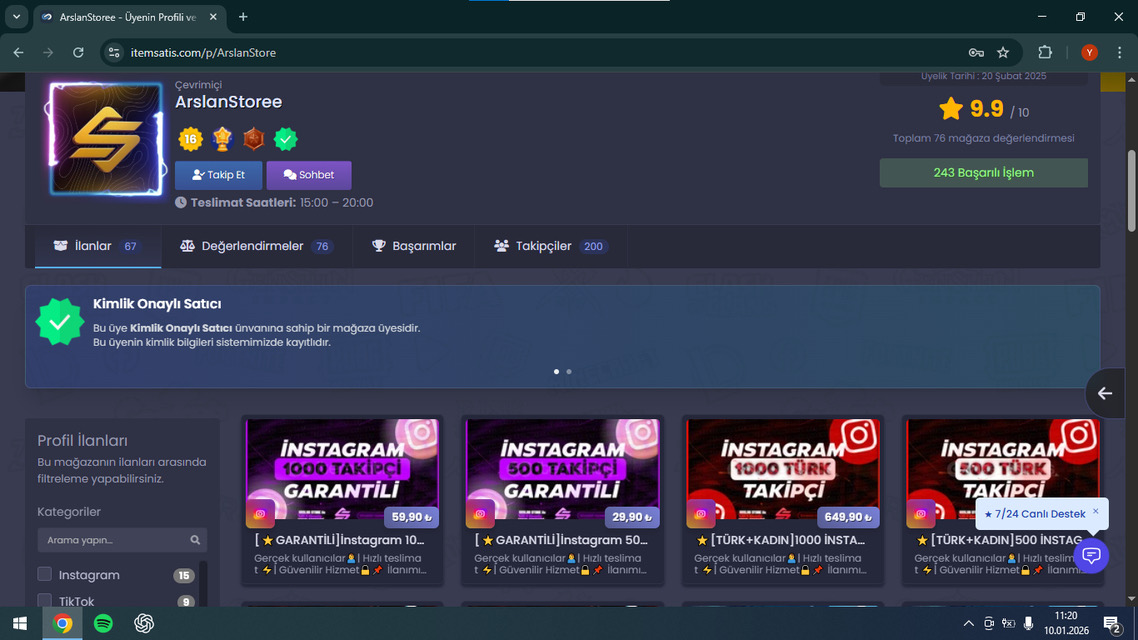Click the 9.9 star rating
The width and height of the screenshot is (1138, 640).
(x=983, y=109)
